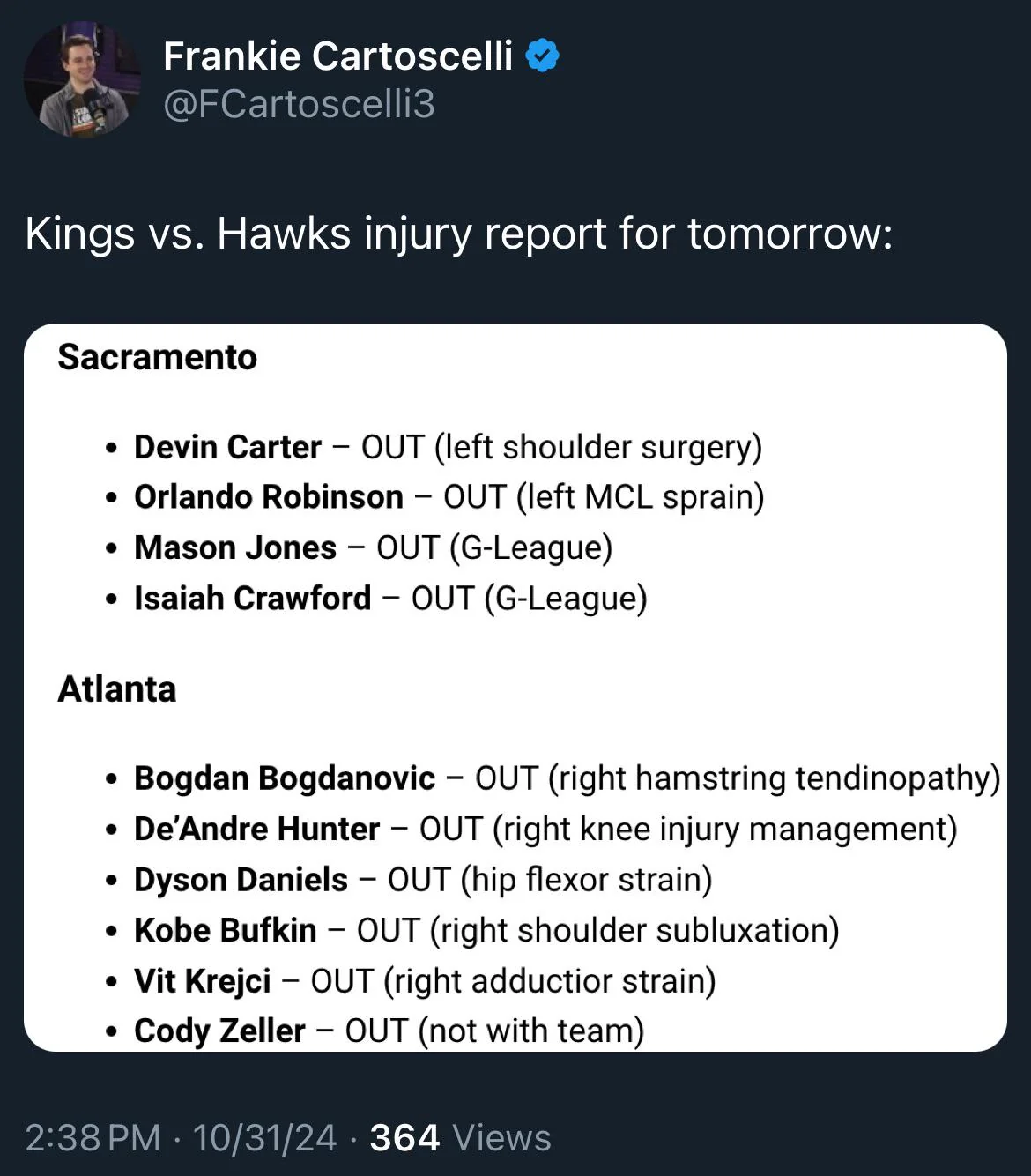This screenshot has height=1176, width=1031.
Task: Select De'Andre Hunter's knee injury entry
Action: pyautogui.click(x=546, y=829)
